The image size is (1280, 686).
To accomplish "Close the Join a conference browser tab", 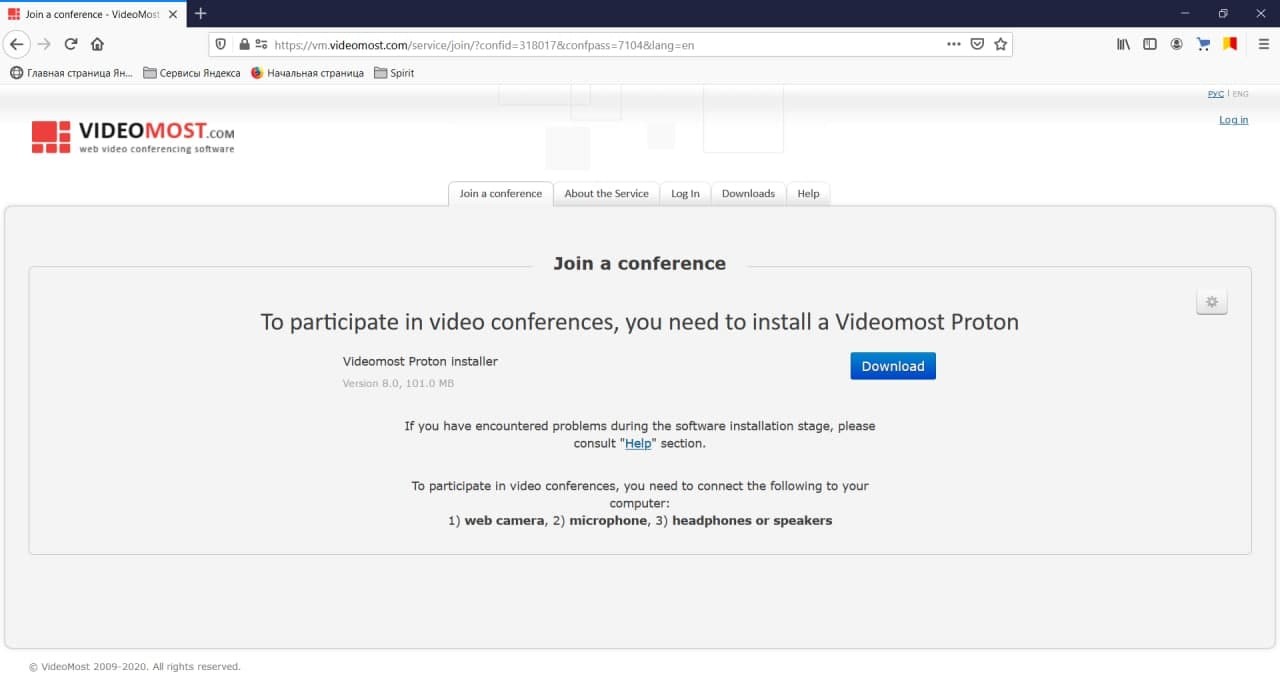I will [x=175, y=14].
